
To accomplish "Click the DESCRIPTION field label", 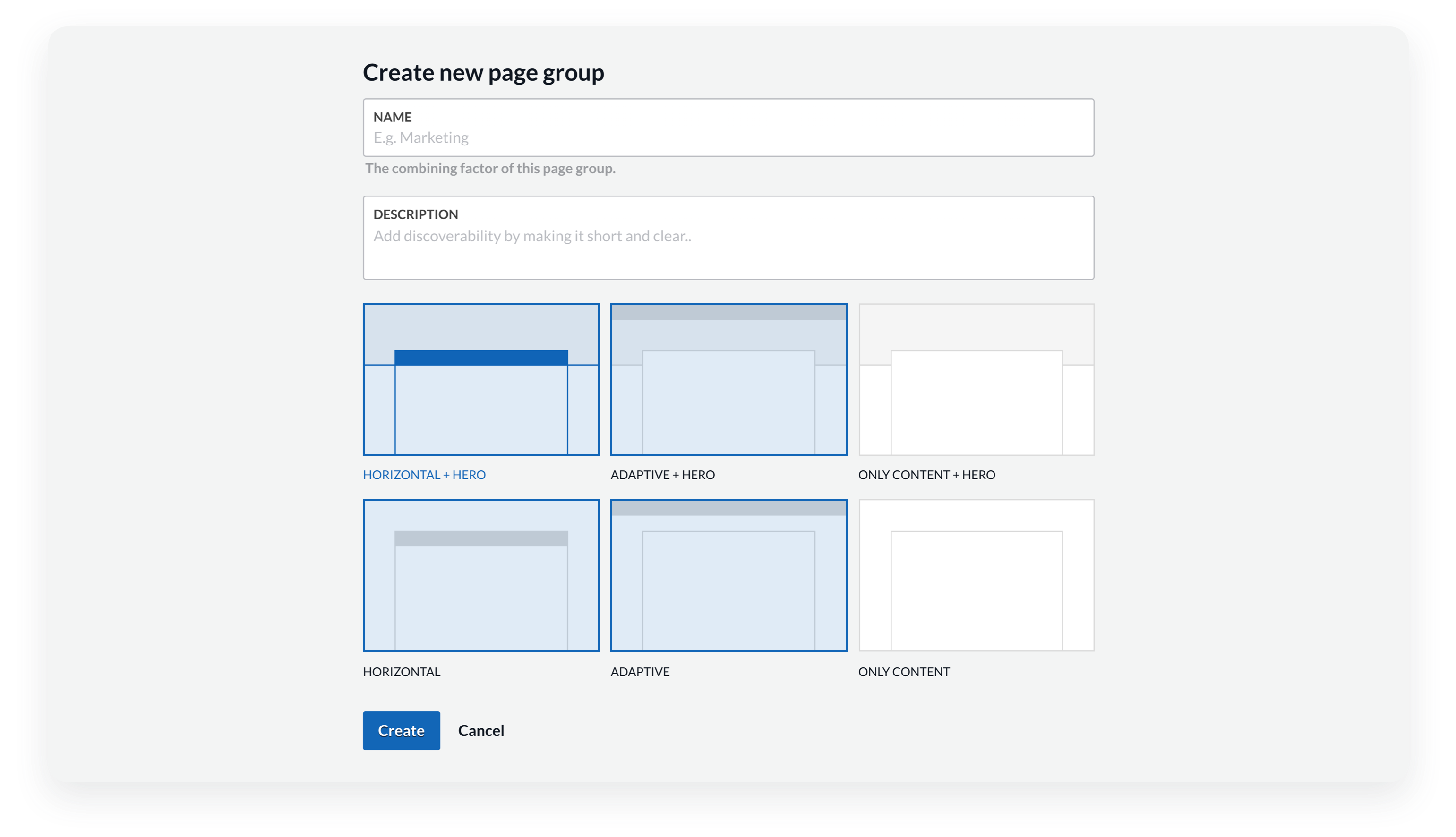I will [x=416, y=214].
